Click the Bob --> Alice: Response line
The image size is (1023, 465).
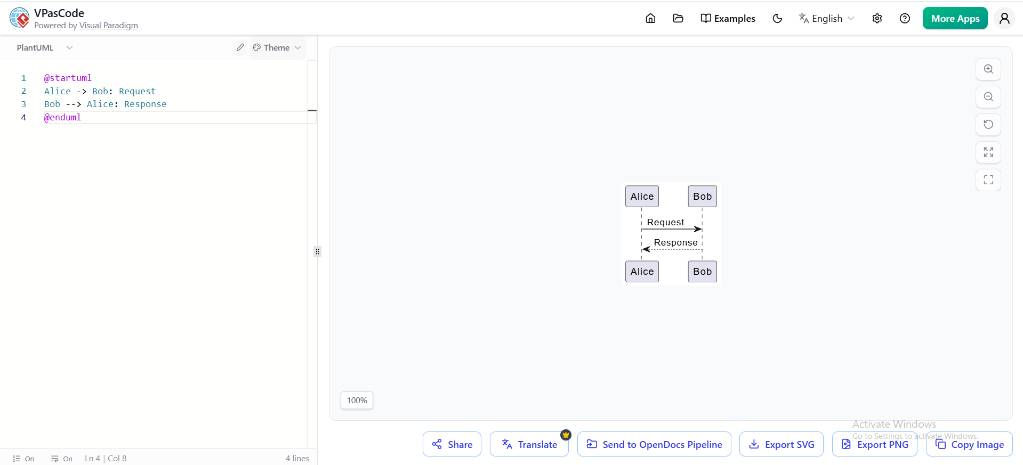[x=105, y=104]
